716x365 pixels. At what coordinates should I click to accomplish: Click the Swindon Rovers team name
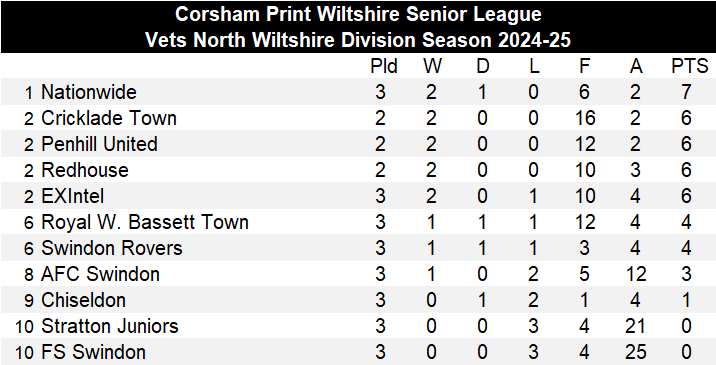click(x=112, y=249)
